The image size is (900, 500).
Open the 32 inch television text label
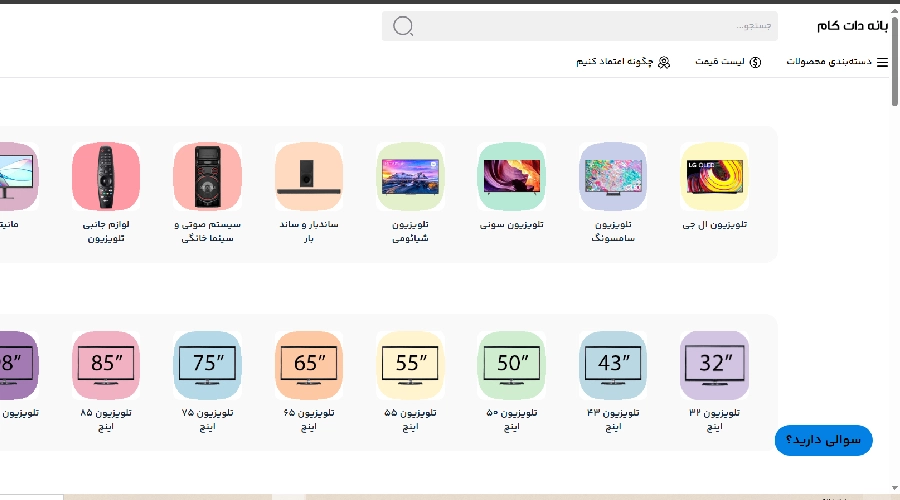coord(715,420)
